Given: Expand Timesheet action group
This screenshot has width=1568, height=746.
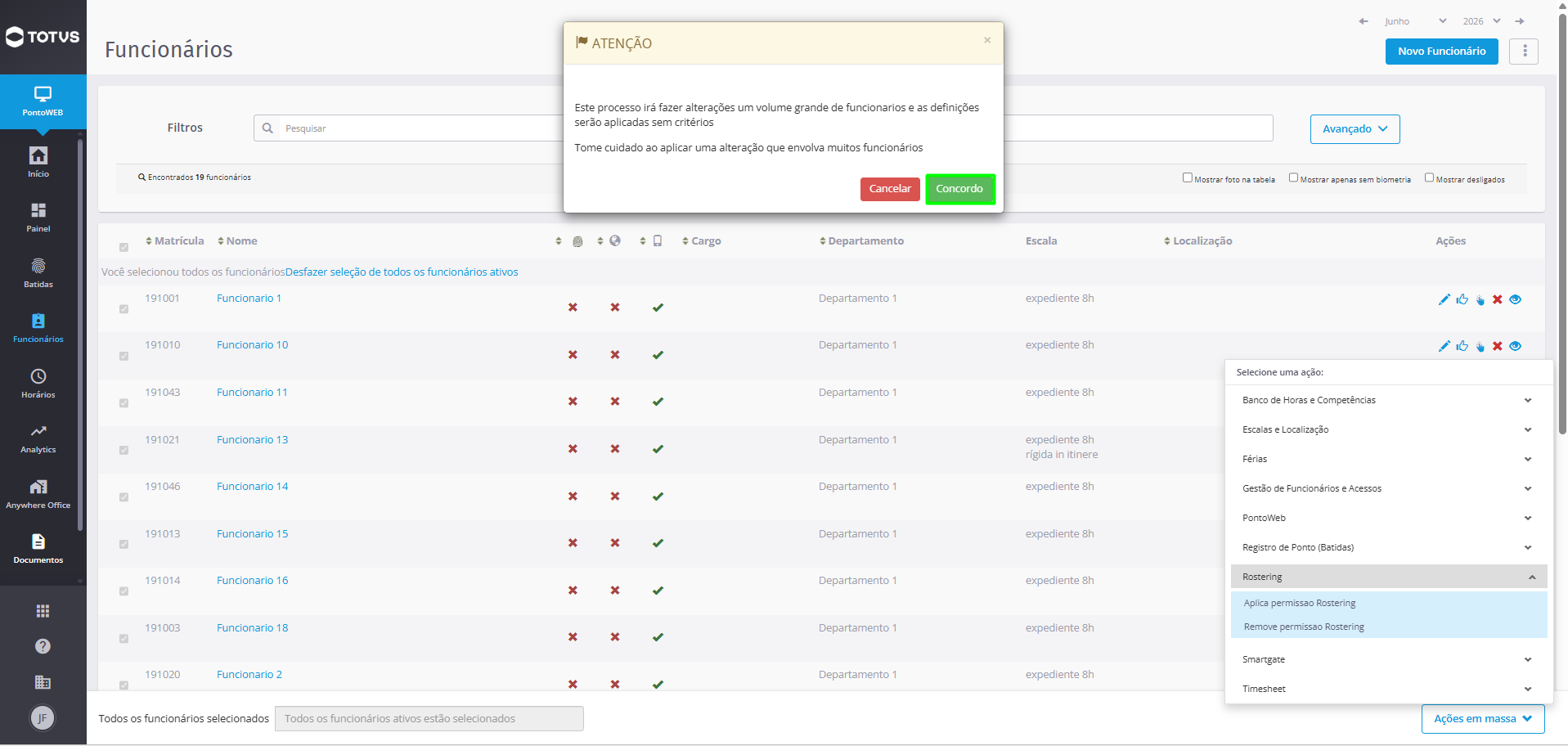Looking at the screenshot, I should 1388,689.
